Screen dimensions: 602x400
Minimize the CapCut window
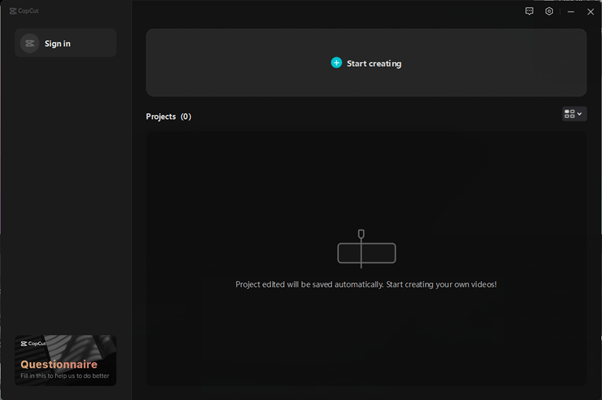(x=571, y=12)
